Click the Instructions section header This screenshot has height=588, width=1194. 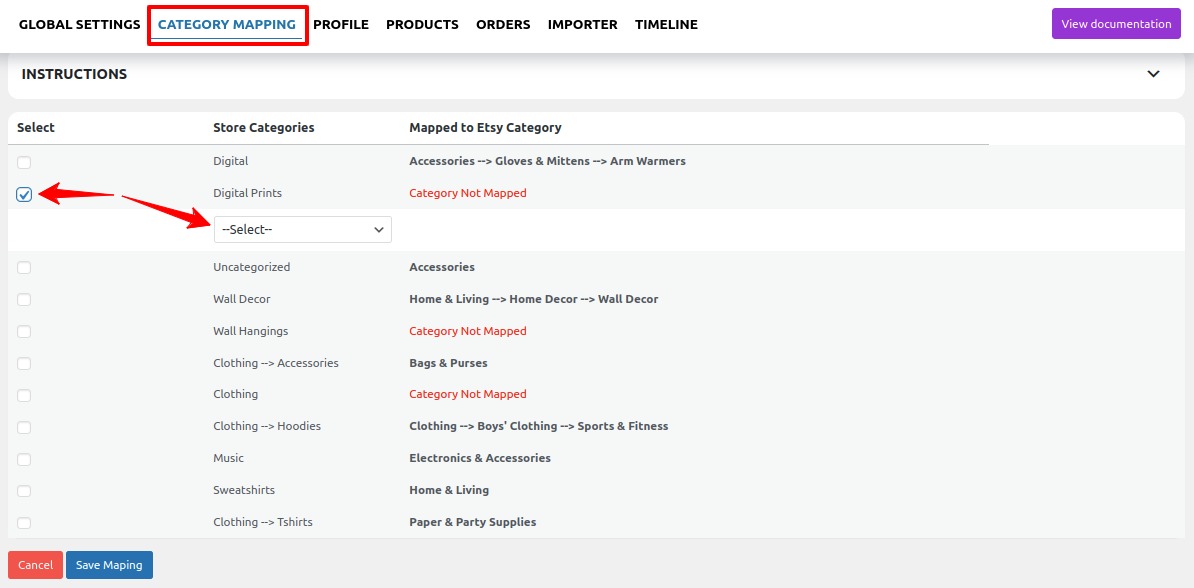(74, 75)
